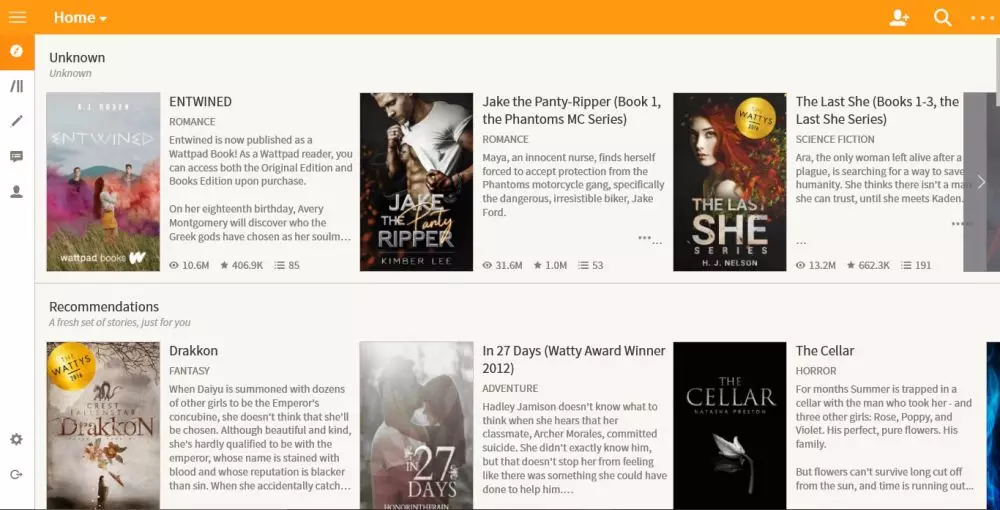Expand Jake the Panty-Ripper description ellipsis

(x=649, y=239)
